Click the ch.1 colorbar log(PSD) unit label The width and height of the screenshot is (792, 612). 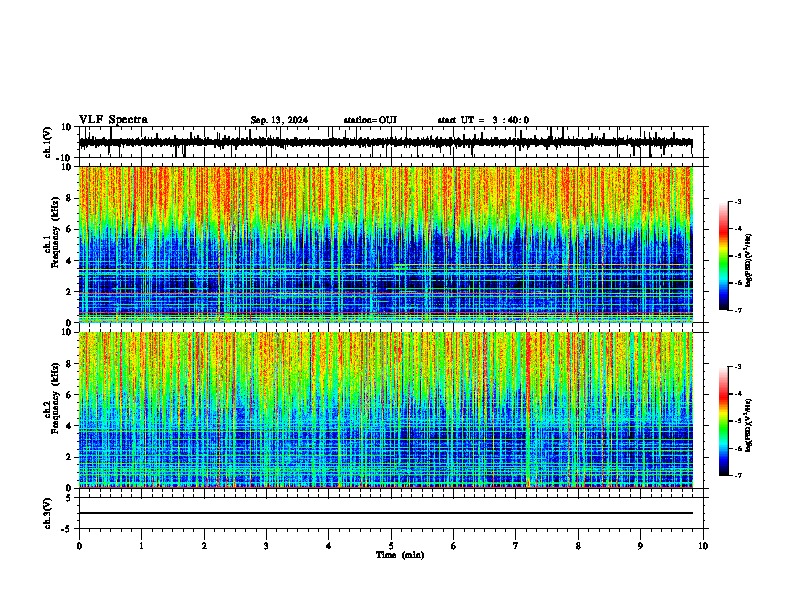pos(749,260)
